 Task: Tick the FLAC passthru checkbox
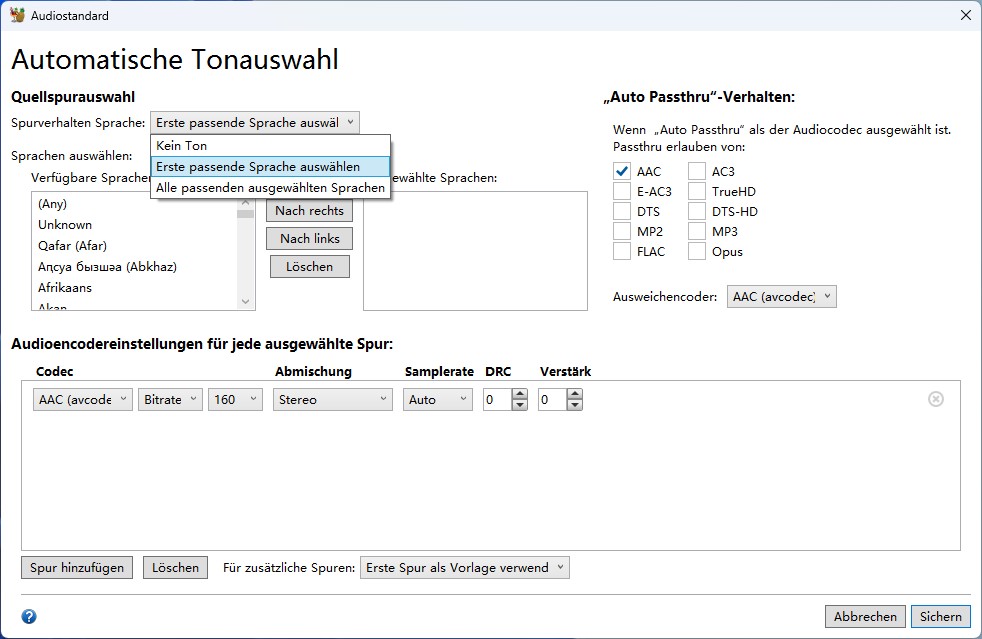click(x=622, y=251)
